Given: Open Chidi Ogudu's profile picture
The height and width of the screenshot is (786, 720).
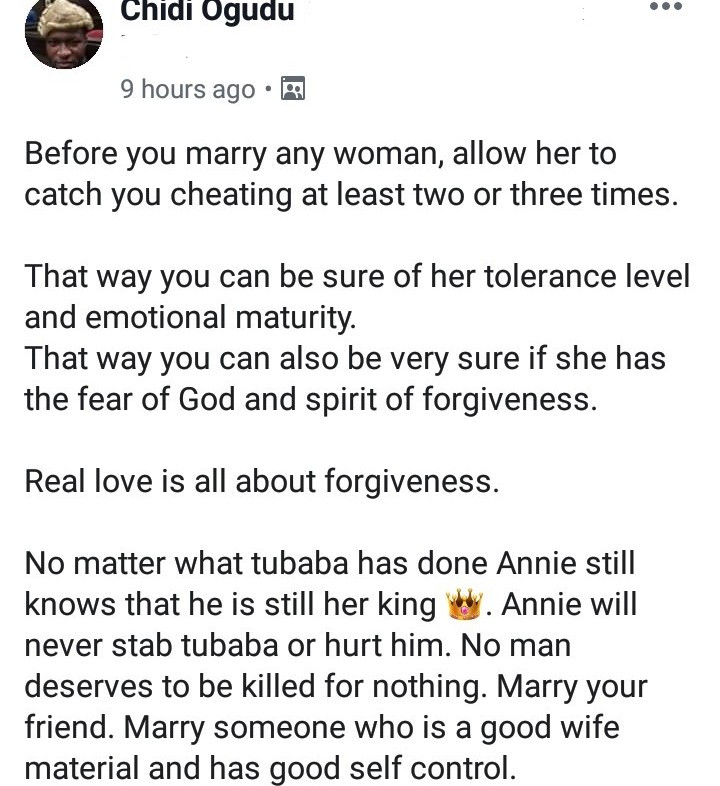Looking at the screenshot, I should coord(64,33).
